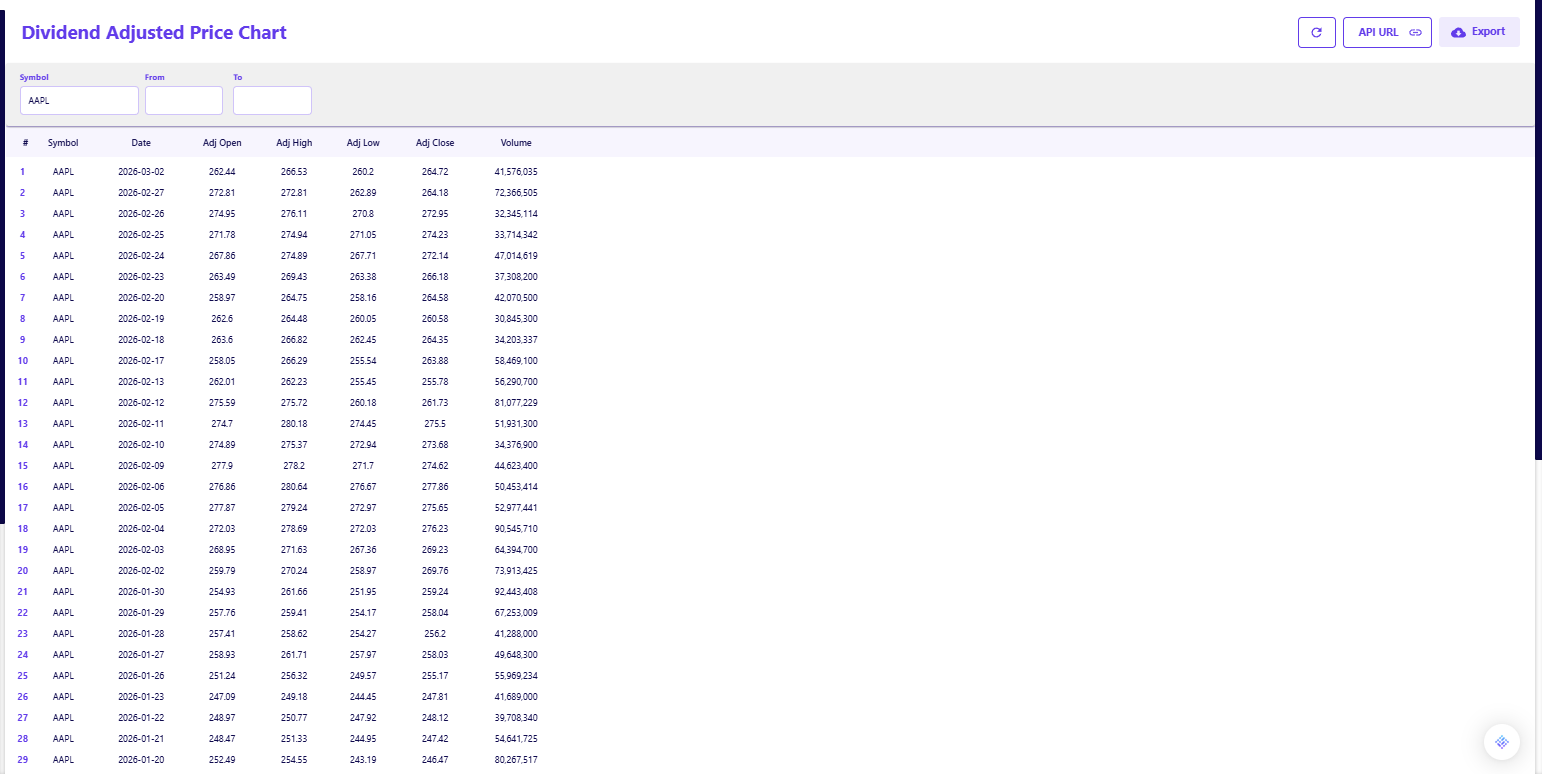The height and width of the screenshot is (774, 1542).
Task: Click the To date input field
Action: pos(272,100)
